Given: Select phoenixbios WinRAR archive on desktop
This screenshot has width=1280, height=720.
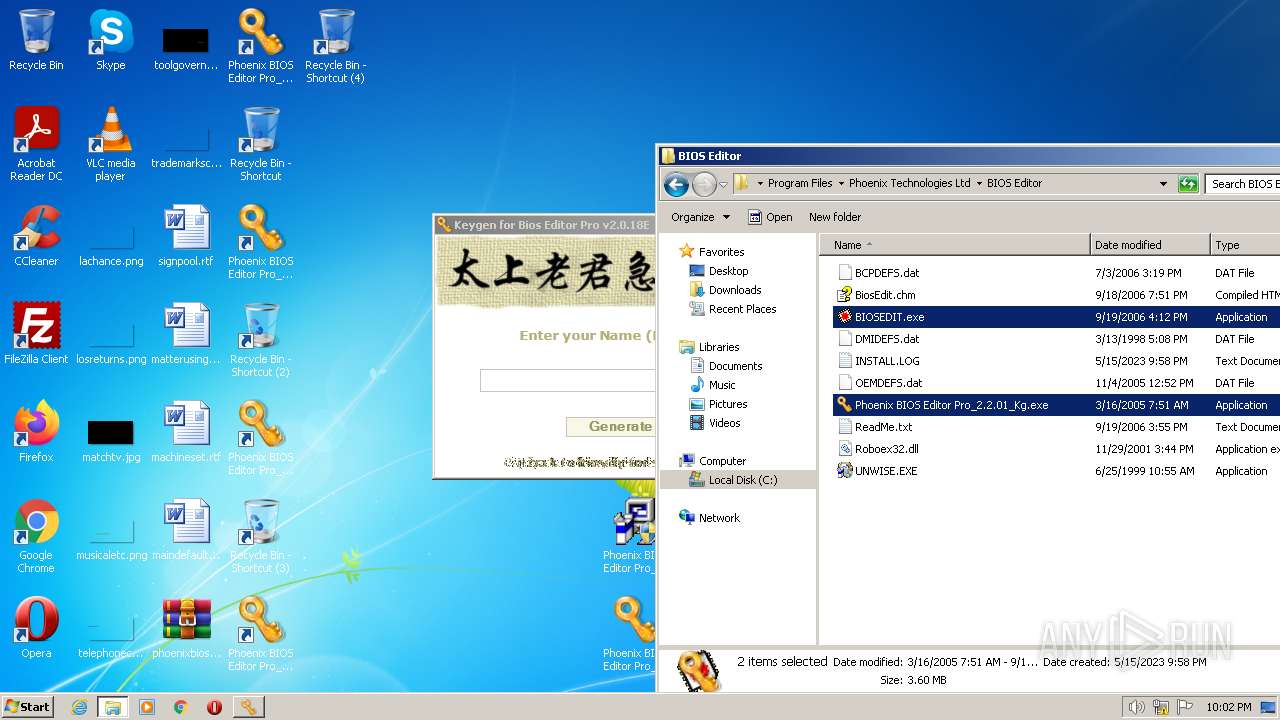Looking at the screenshot, I should click(186, 628).
